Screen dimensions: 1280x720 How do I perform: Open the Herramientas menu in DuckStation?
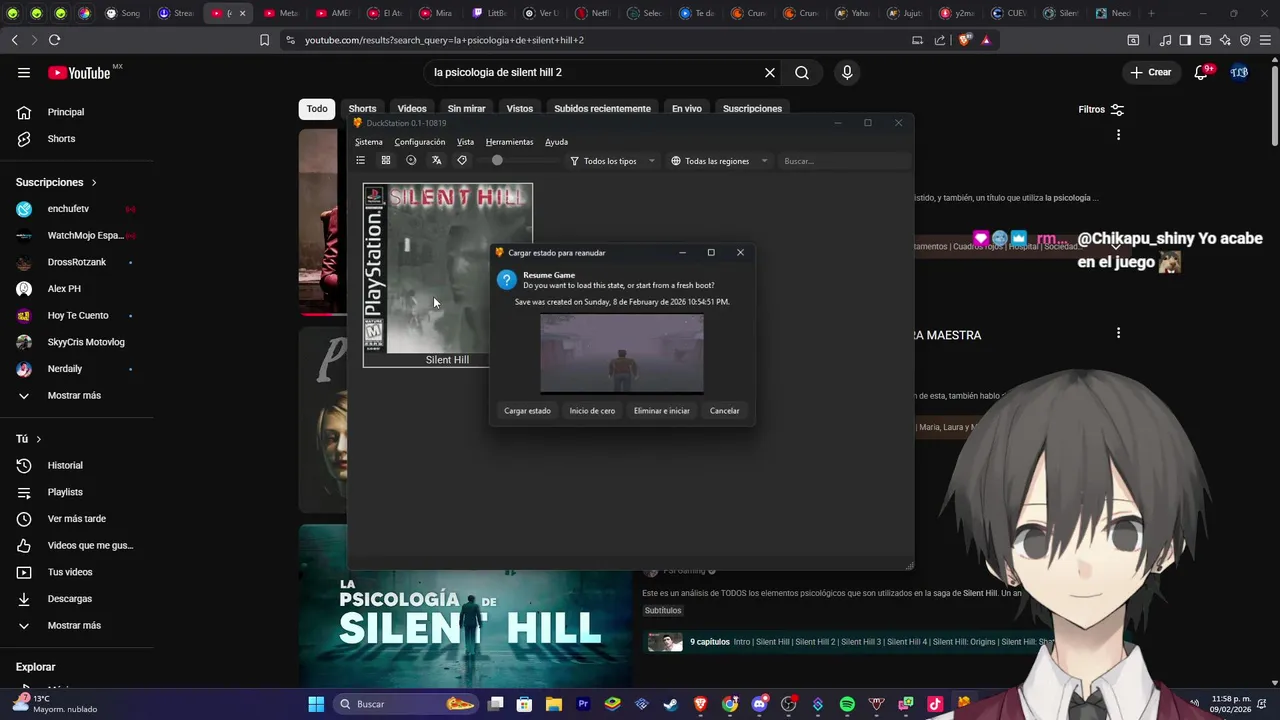[x=510, y=142]
